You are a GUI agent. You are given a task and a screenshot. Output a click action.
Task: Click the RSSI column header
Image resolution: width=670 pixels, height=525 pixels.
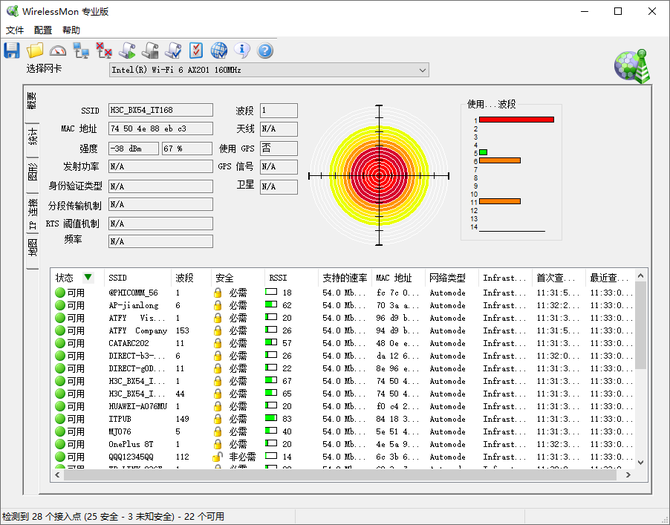(x=278, y=277)
